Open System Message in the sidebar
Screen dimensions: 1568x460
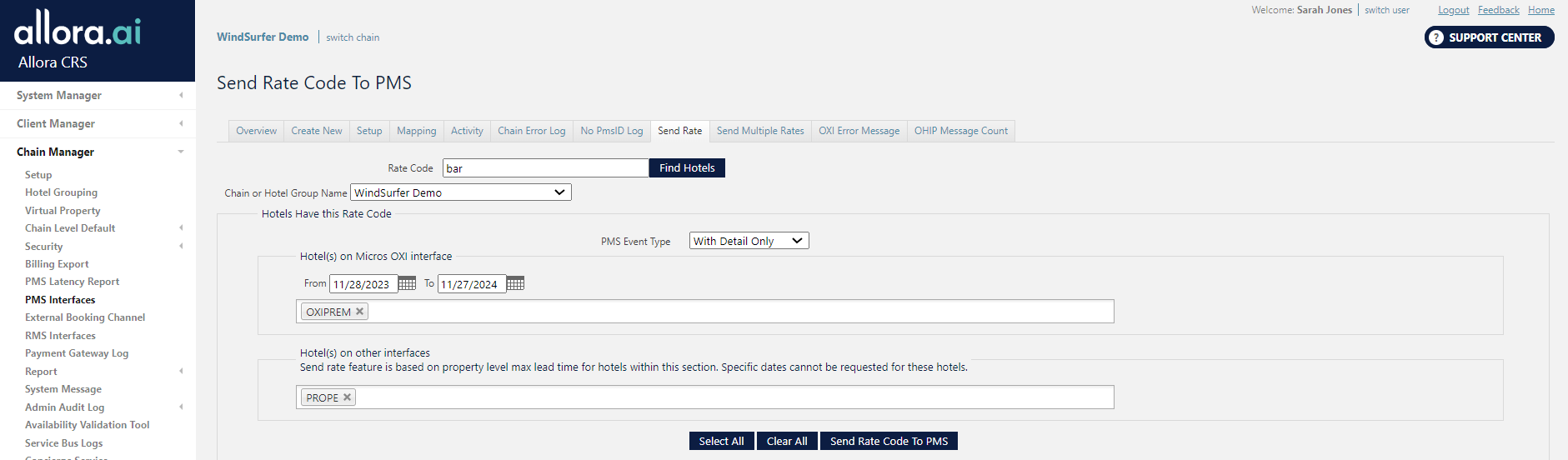click(63, 389)
